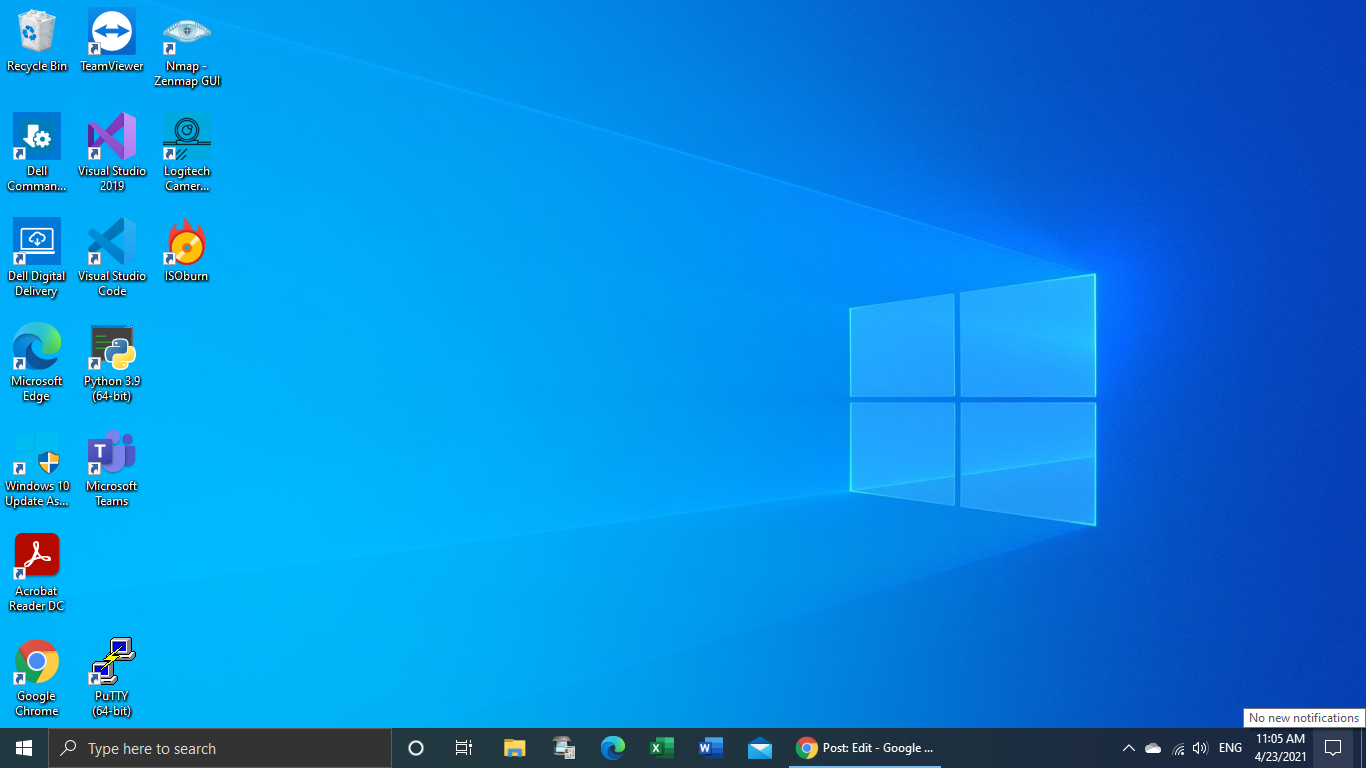Screen dimensions: 1366x768
Task: Click the Microsoft Teams desktop icon
Action: pos(112,468)
